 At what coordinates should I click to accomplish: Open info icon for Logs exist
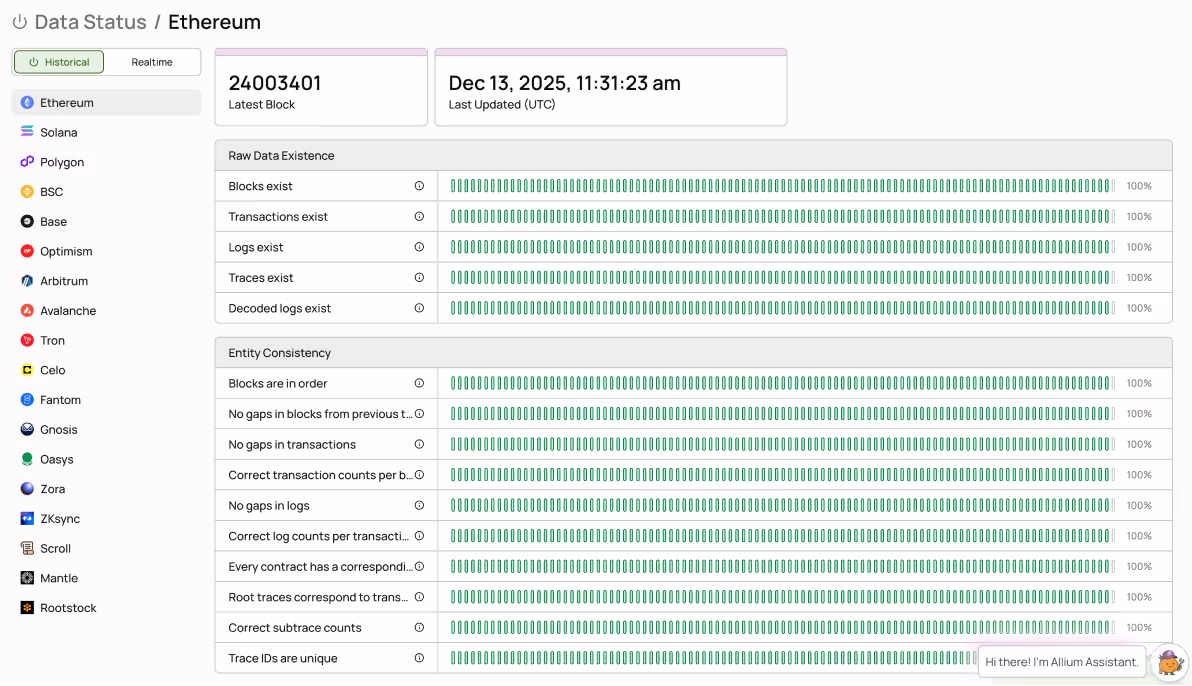coord(419,246)
